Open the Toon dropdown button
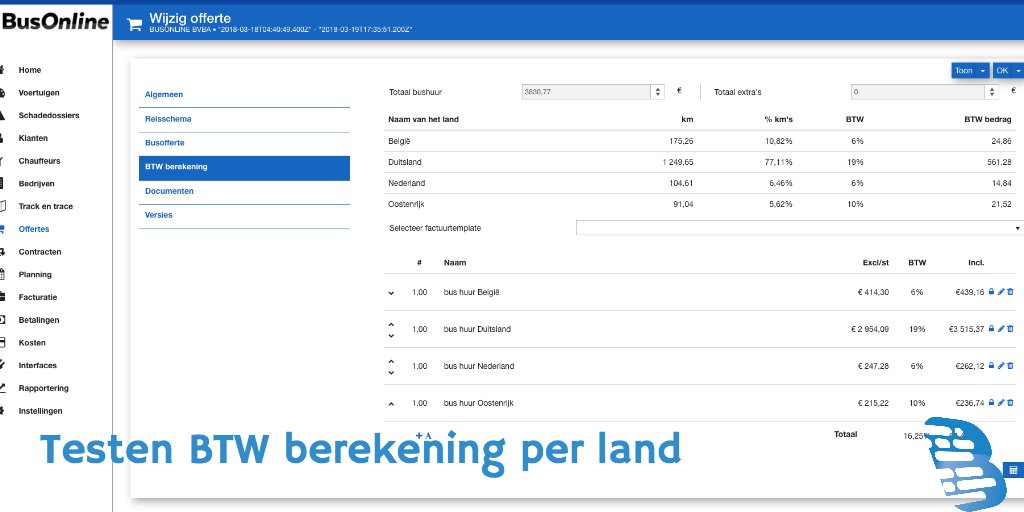Screen dimensions: 1024x512 pyautogui.click(x=970, y=71)
